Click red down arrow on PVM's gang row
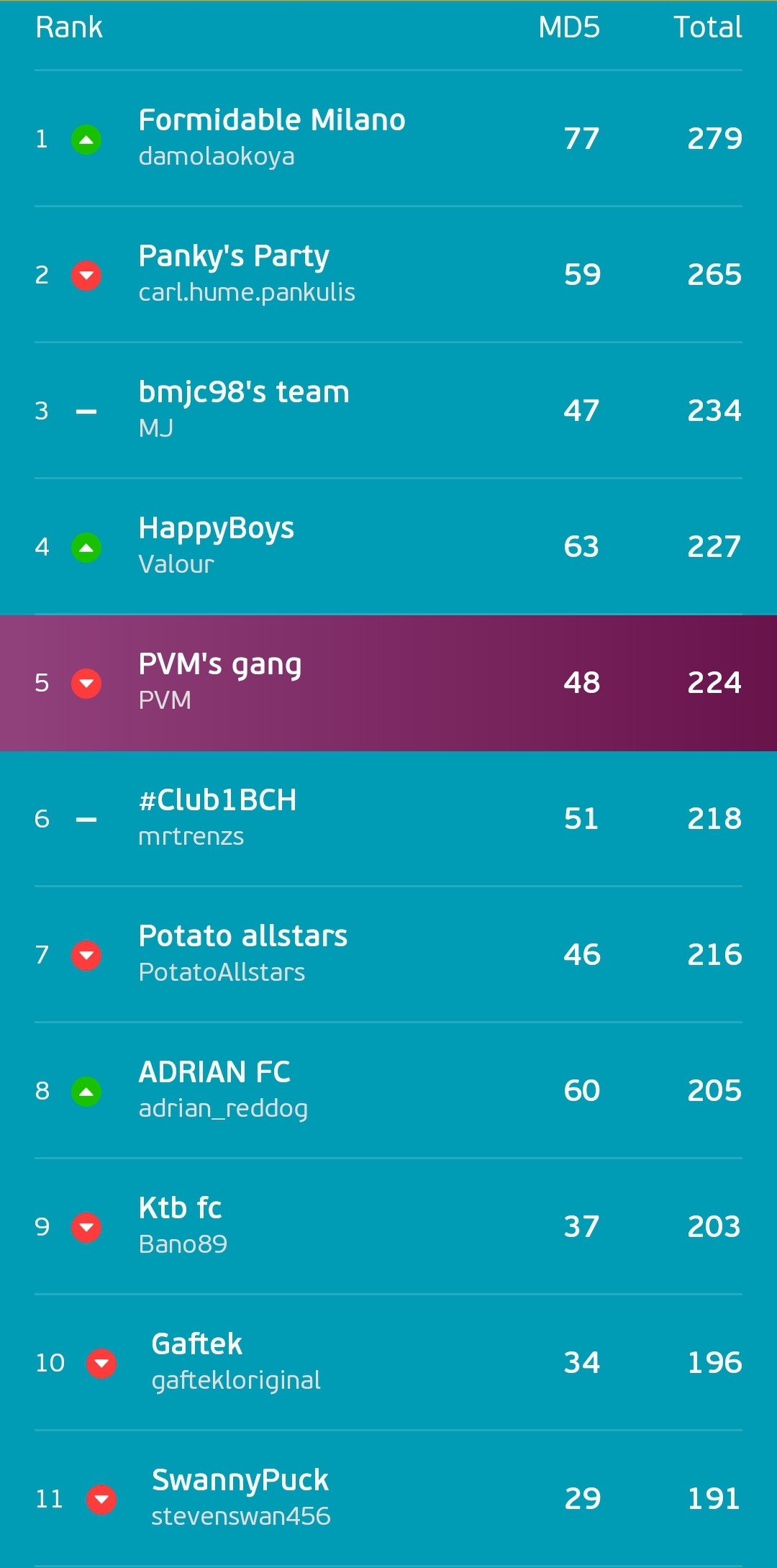Image resolution: width=777 pixels, height=1568 pixels. (x=86, y=684)
